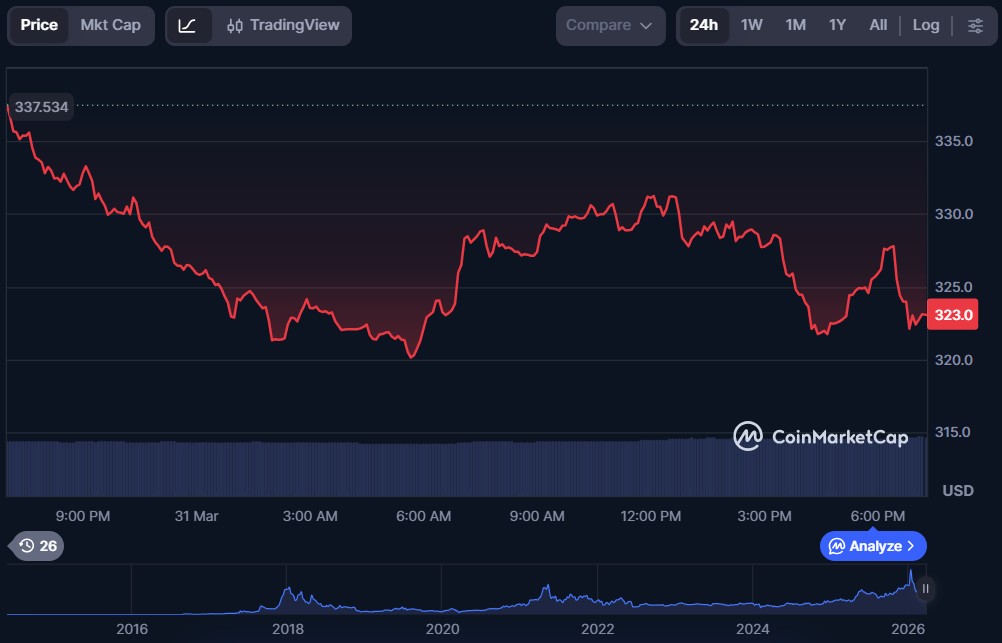Viewport: 1002px width, 643px height.
Task: Select the 1W time range tab
Action: 752,25
